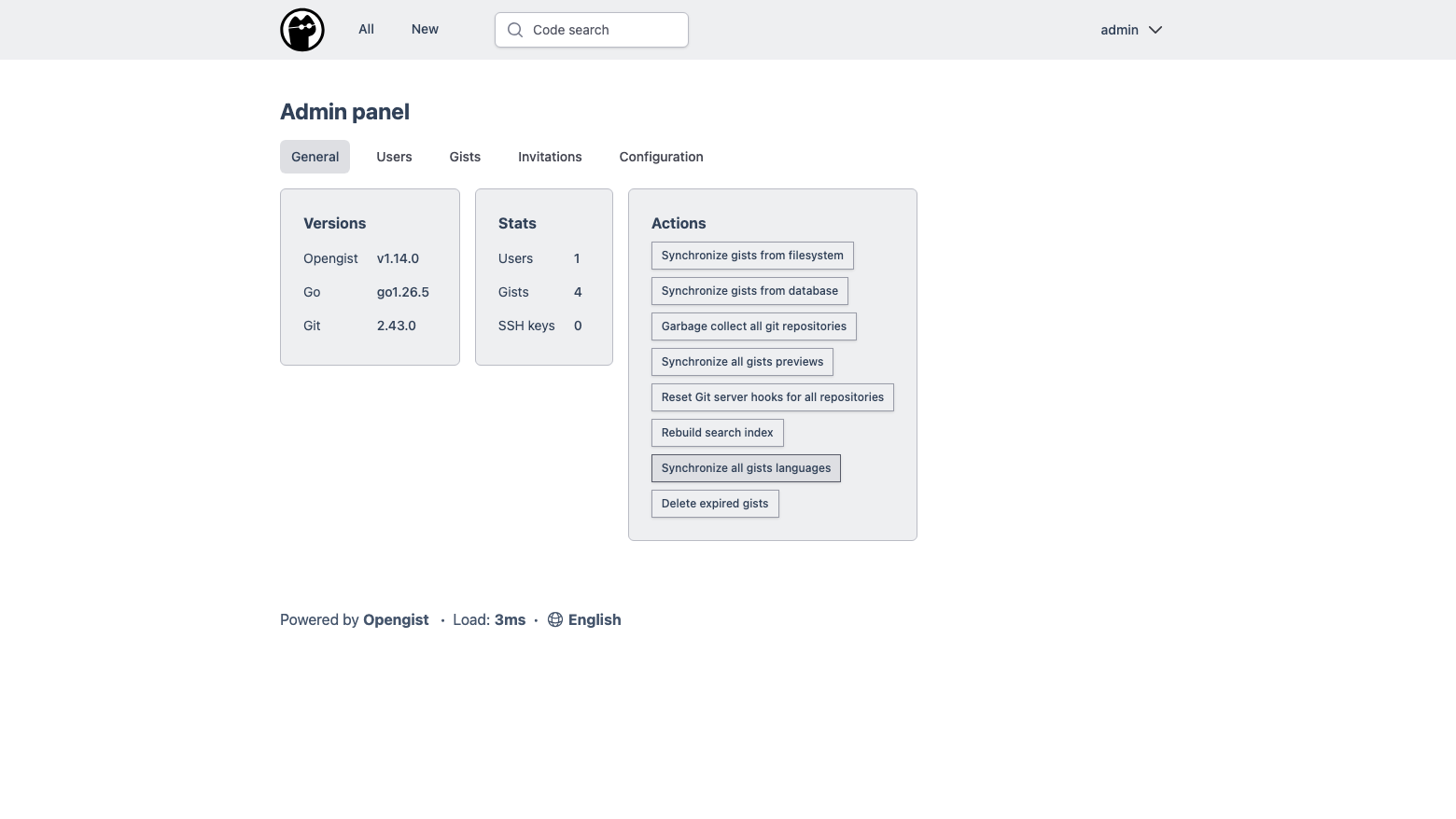1456x819 pixels.
Task: Click Synchronize gists from filesystem button
Action: (752, 256)
